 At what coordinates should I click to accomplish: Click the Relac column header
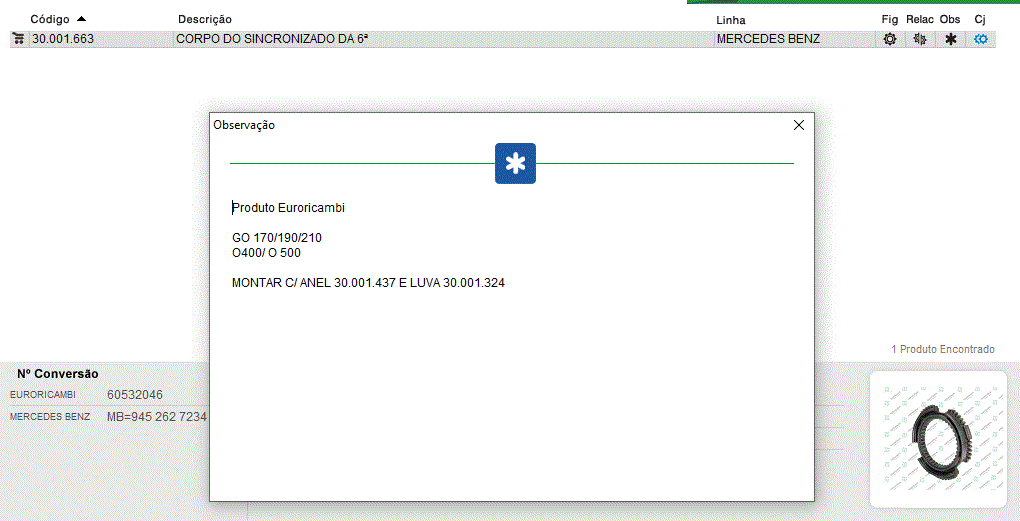click(919, 19)
